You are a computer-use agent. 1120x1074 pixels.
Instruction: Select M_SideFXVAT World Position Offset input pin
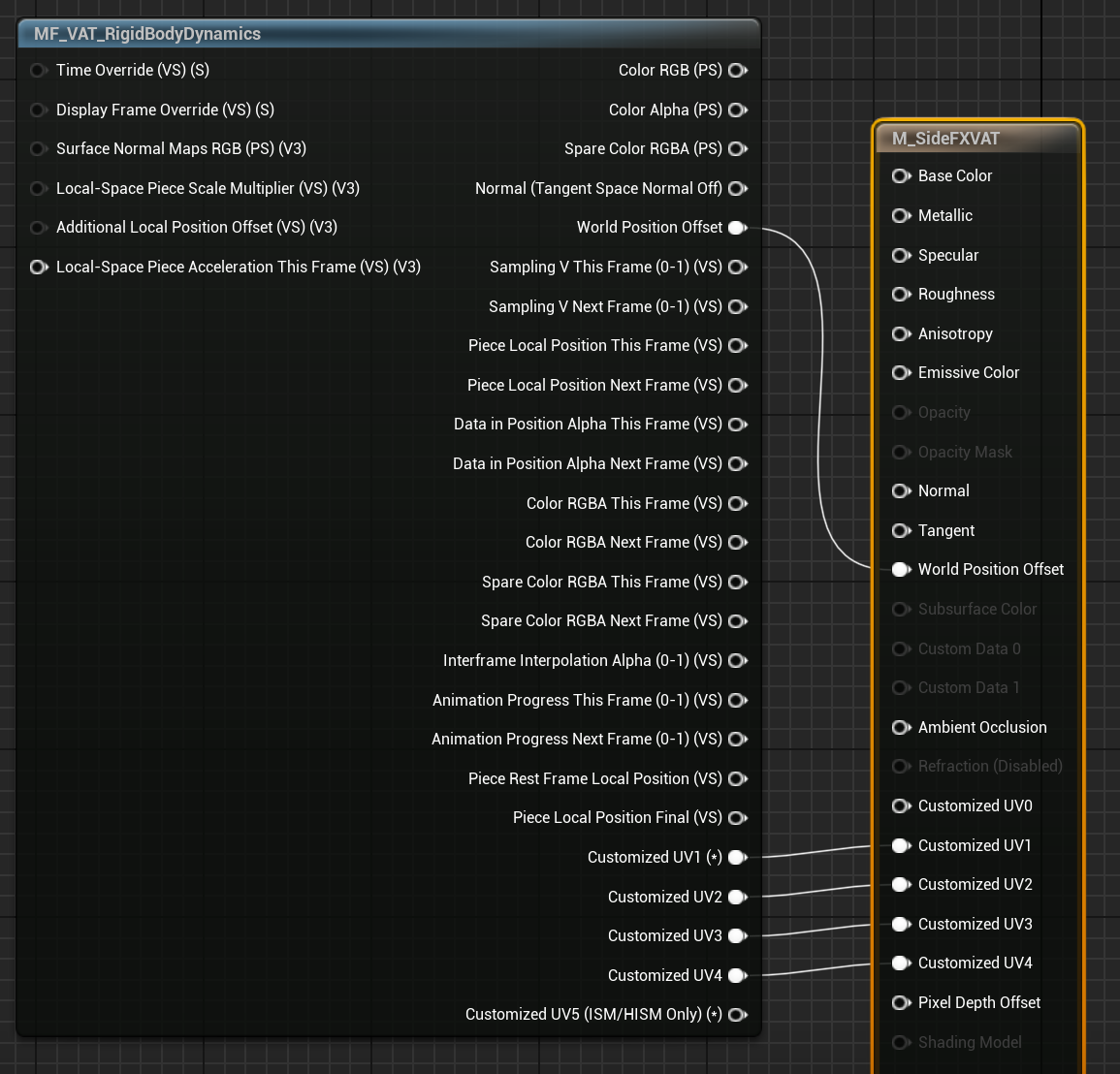(902, 569)
